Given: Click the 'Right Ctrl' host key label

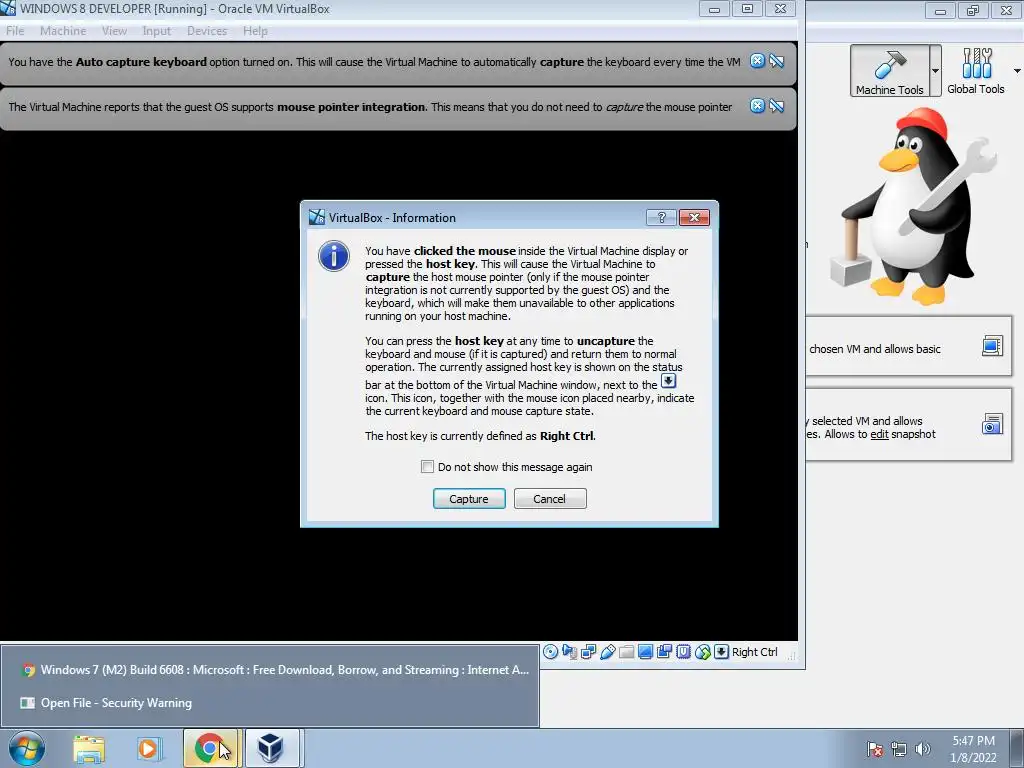Looking at the screenshot, I should point(754,652).
